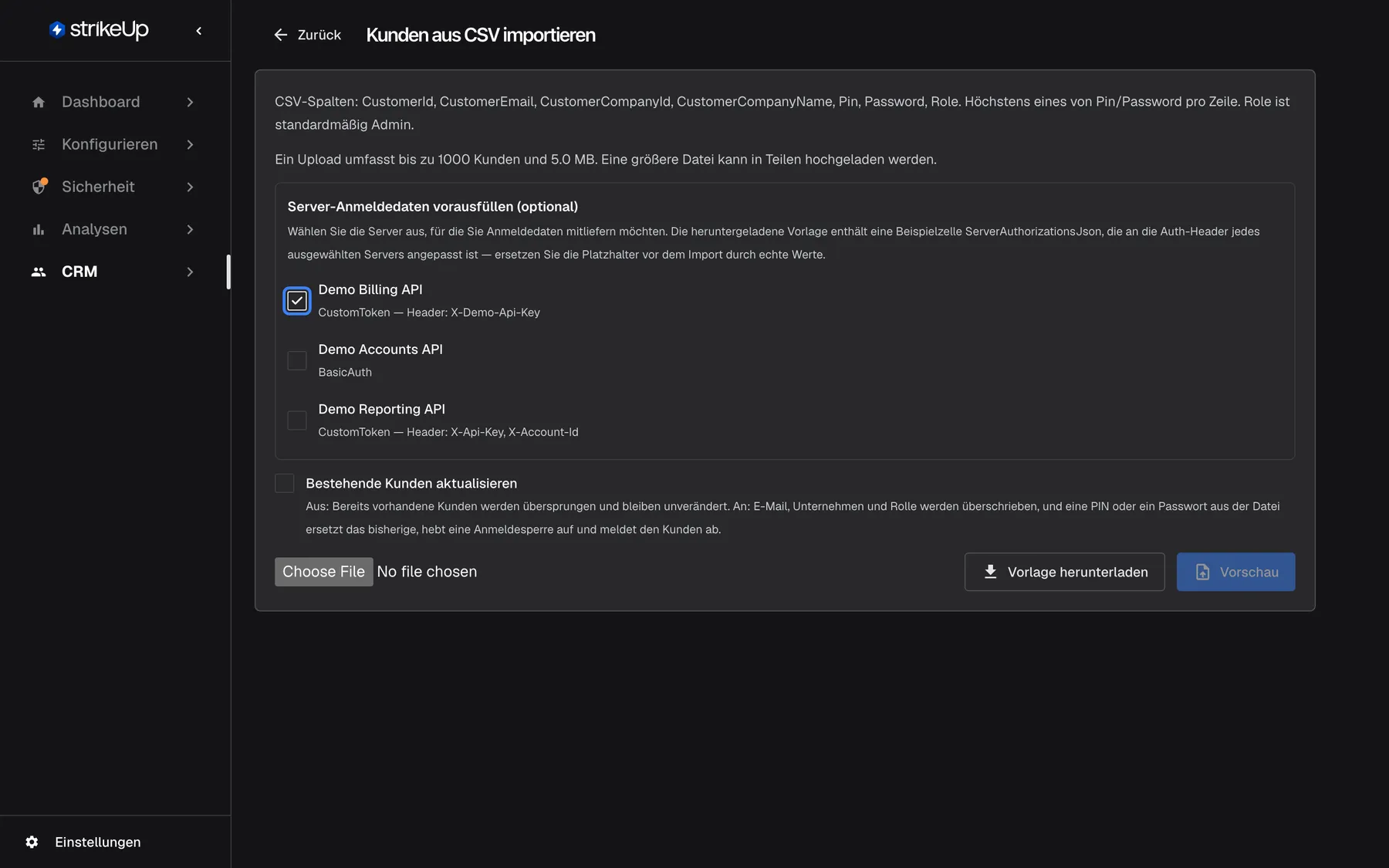Enable Bestehende Kunden aktualisieren checkbox

click(285, 483)
